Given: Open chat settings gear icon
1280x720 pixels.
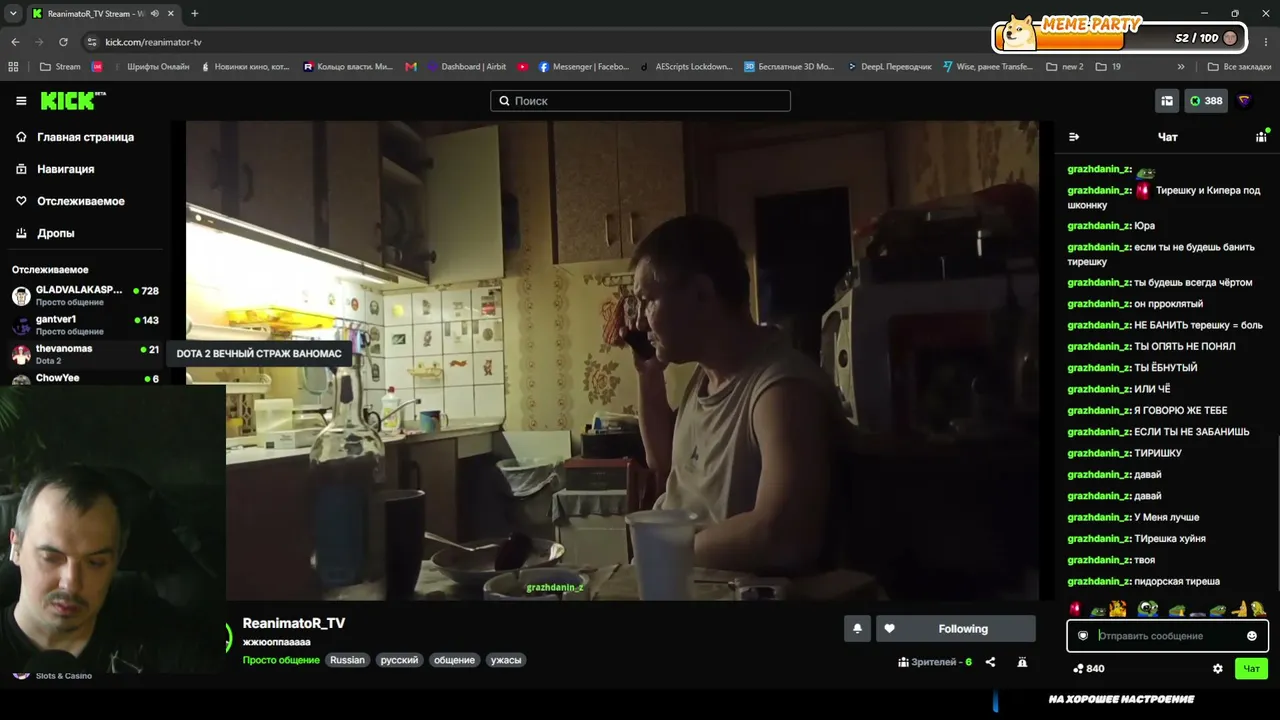Looking at the screenshot, I should 1218,669.
